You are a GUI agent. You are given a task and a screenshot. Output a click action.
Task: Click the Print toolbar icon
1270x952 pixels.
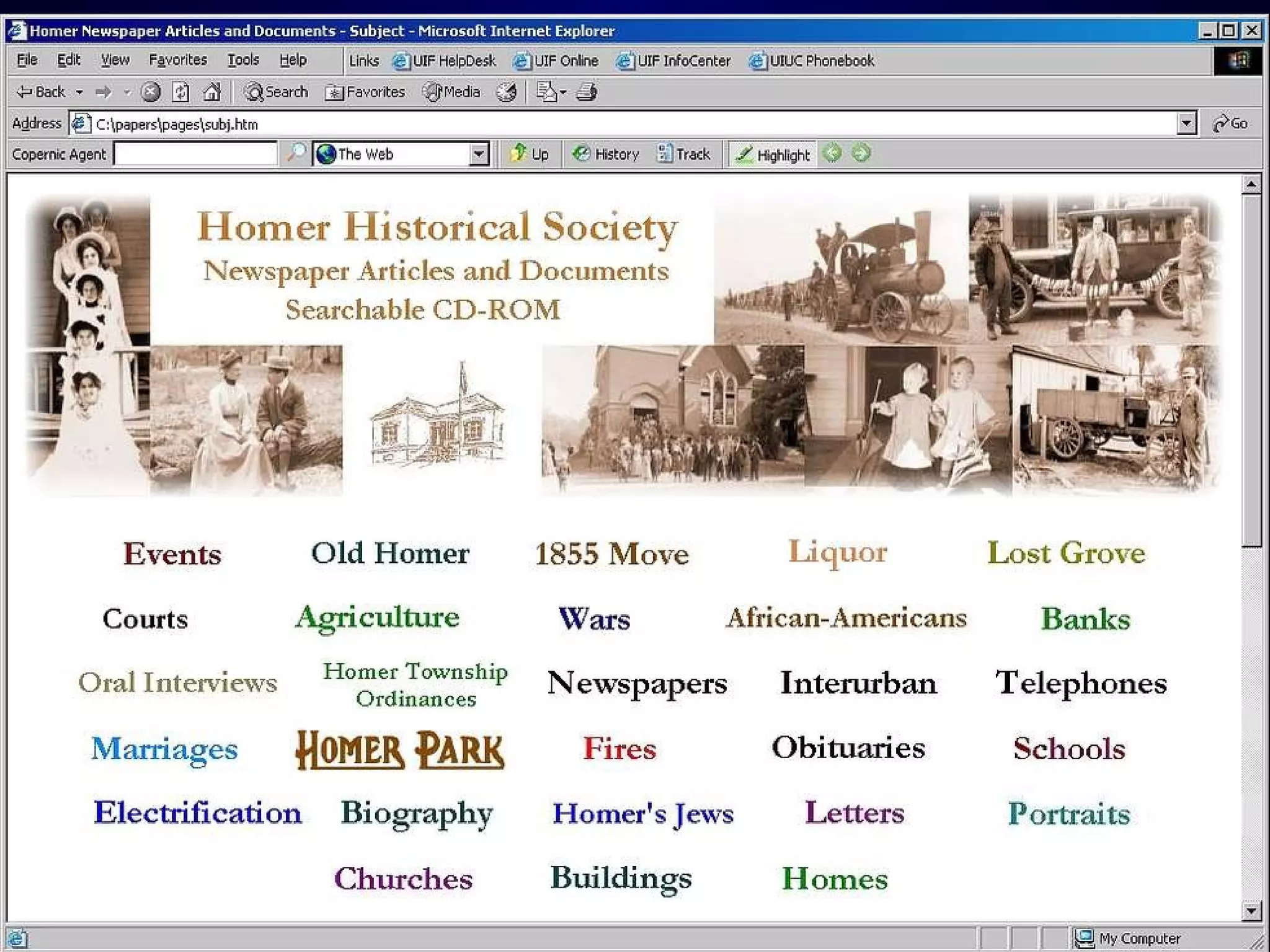tap(587, 92)
